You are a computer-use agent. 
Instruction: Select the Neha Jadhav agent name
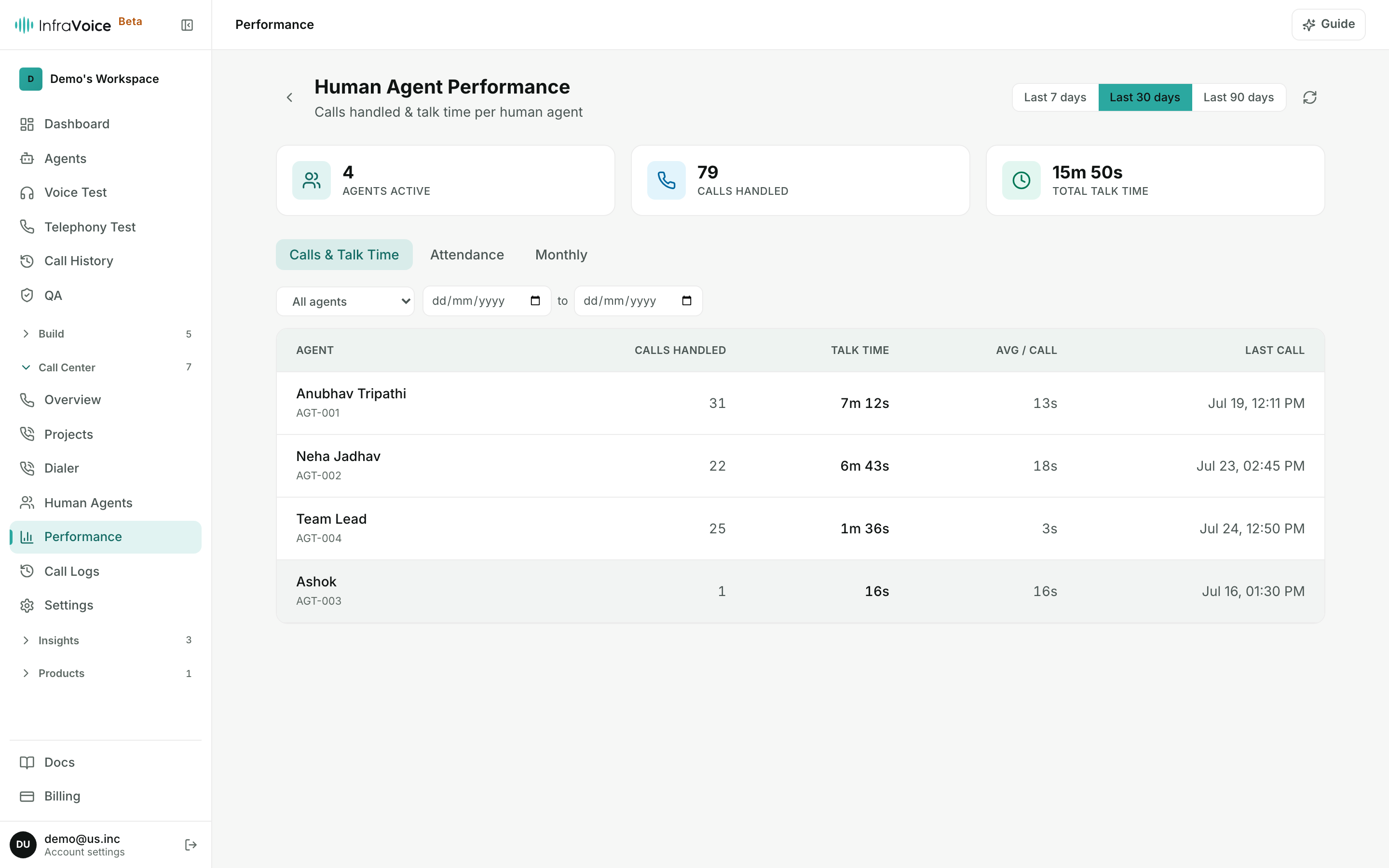click(338, 456)
